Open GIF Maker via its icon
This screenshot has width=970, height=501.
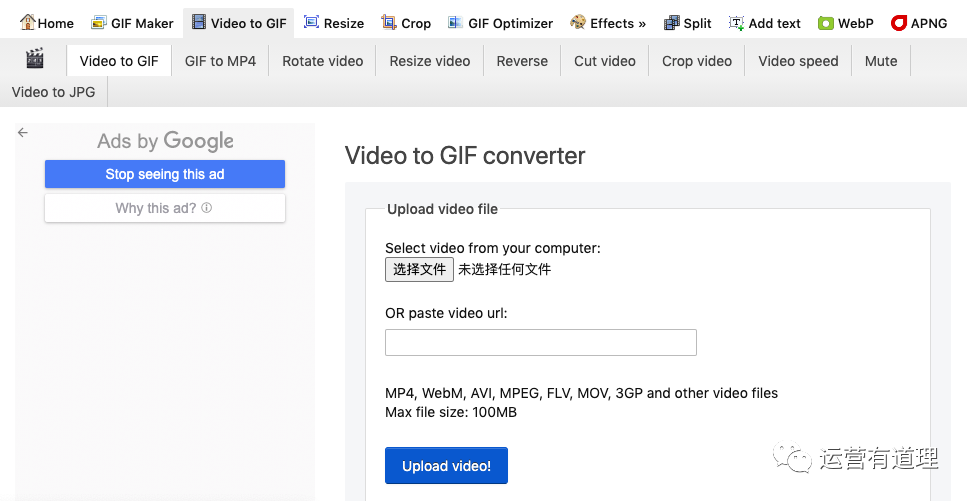tap(98, 23)
